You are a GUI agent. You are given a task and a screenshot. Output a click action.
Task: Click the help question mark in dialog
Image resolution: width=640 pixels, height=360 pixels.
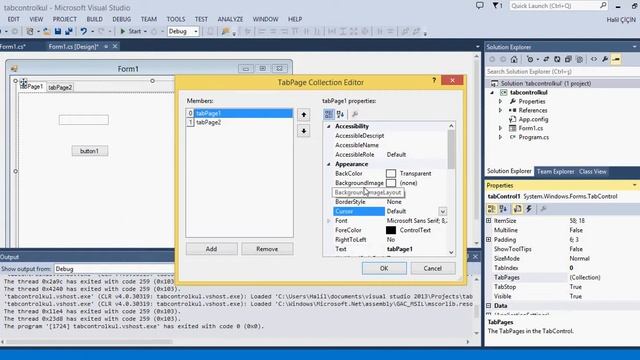(x=434, y=80)
